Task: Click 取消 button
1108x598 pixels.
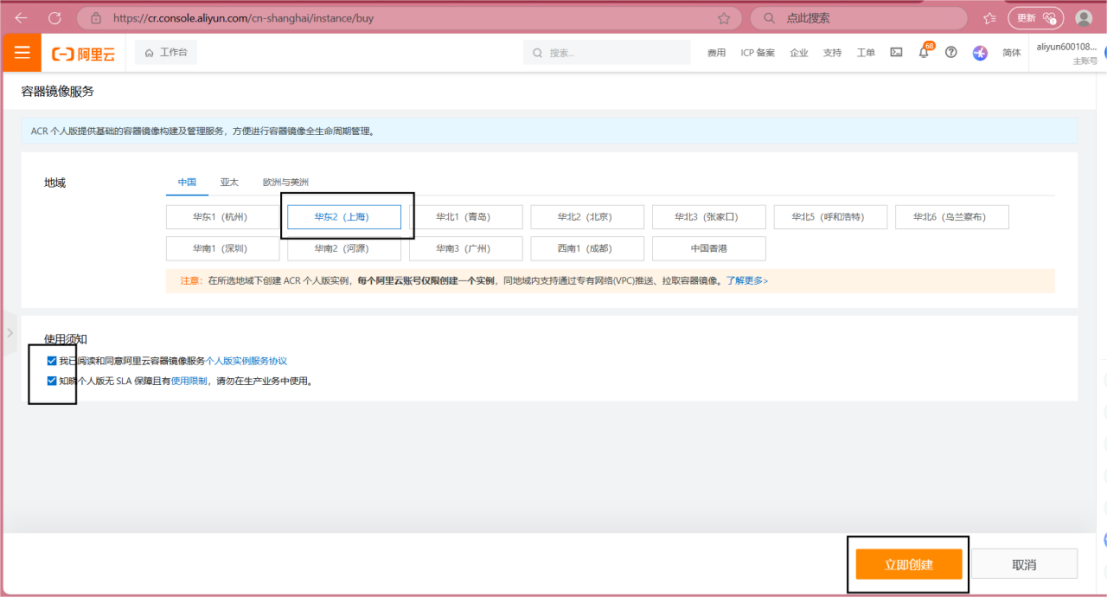Action: tap(1024, 565)
